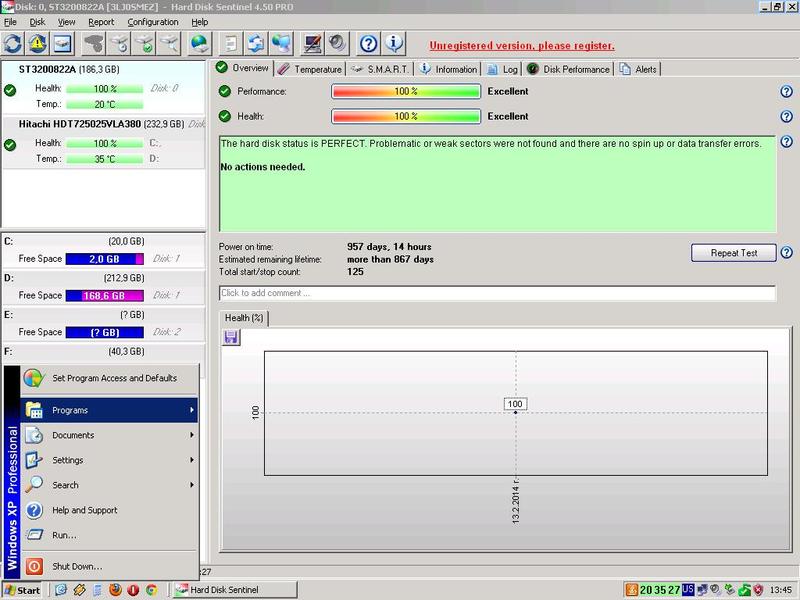Click the US language indicator in system tray
800x600 pixels.
tap(688, 589)
